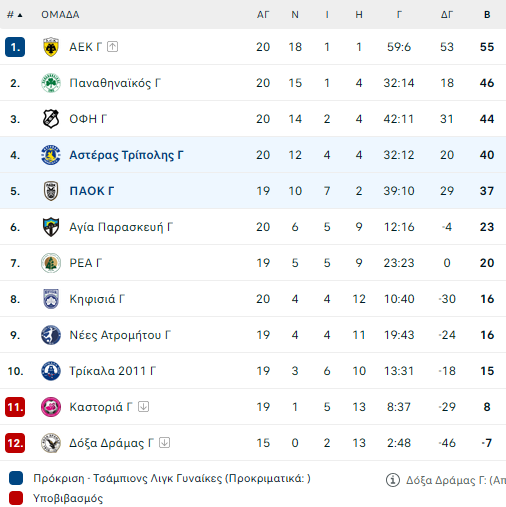Click the blue Champions League qualification legend swatch
506x507 pixels.
pos(16,478)
